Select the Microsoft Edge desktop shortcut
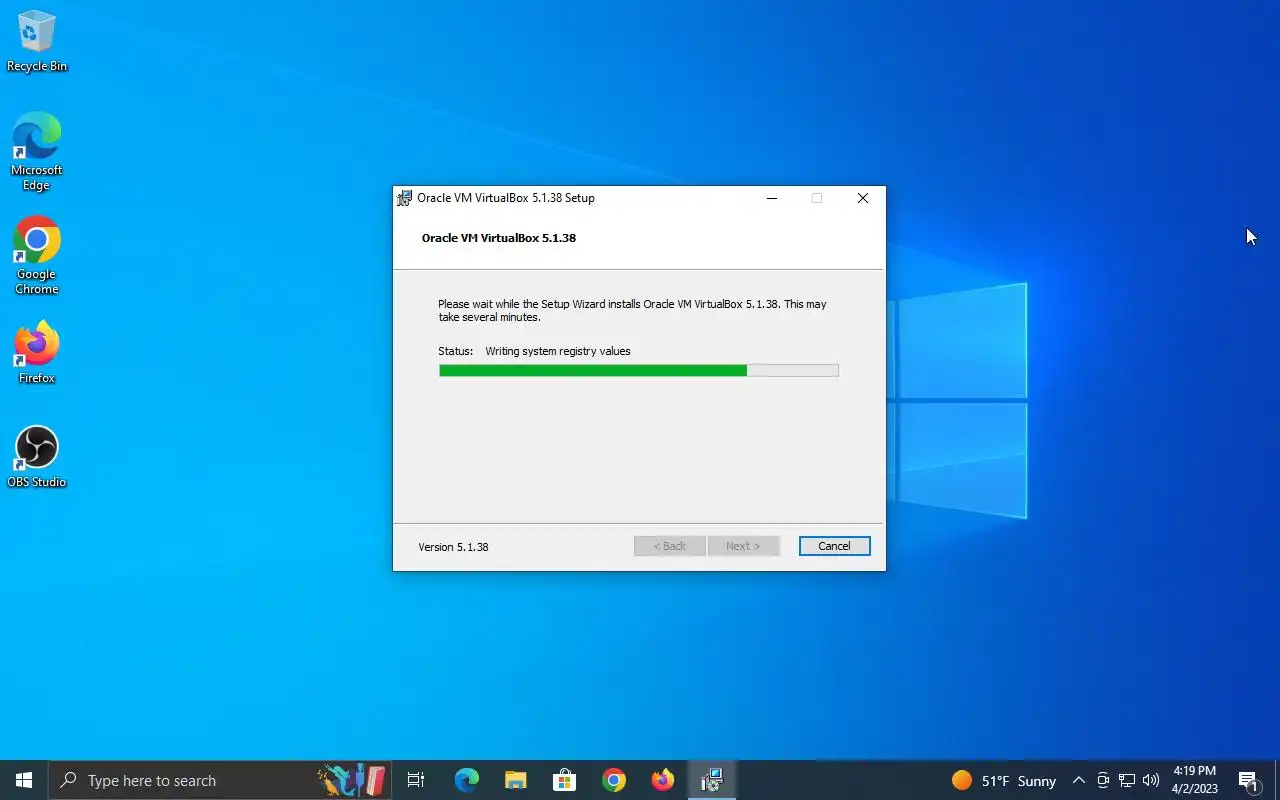Image resolution: width=1280 pixels, height=800 pixels. click(x=37, y=152)
